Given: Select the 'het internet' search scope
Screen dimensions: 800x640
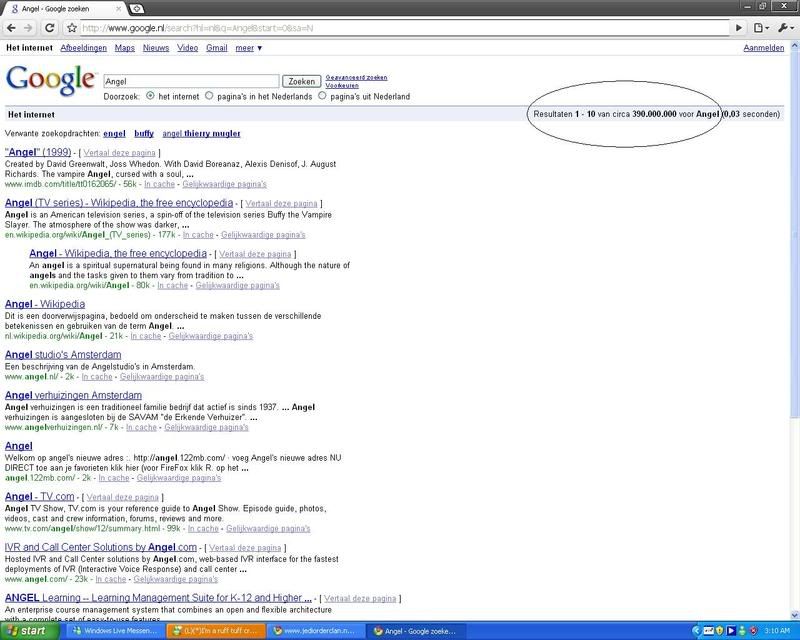Looking at the screenshot, I should click(x=150, y=95).
